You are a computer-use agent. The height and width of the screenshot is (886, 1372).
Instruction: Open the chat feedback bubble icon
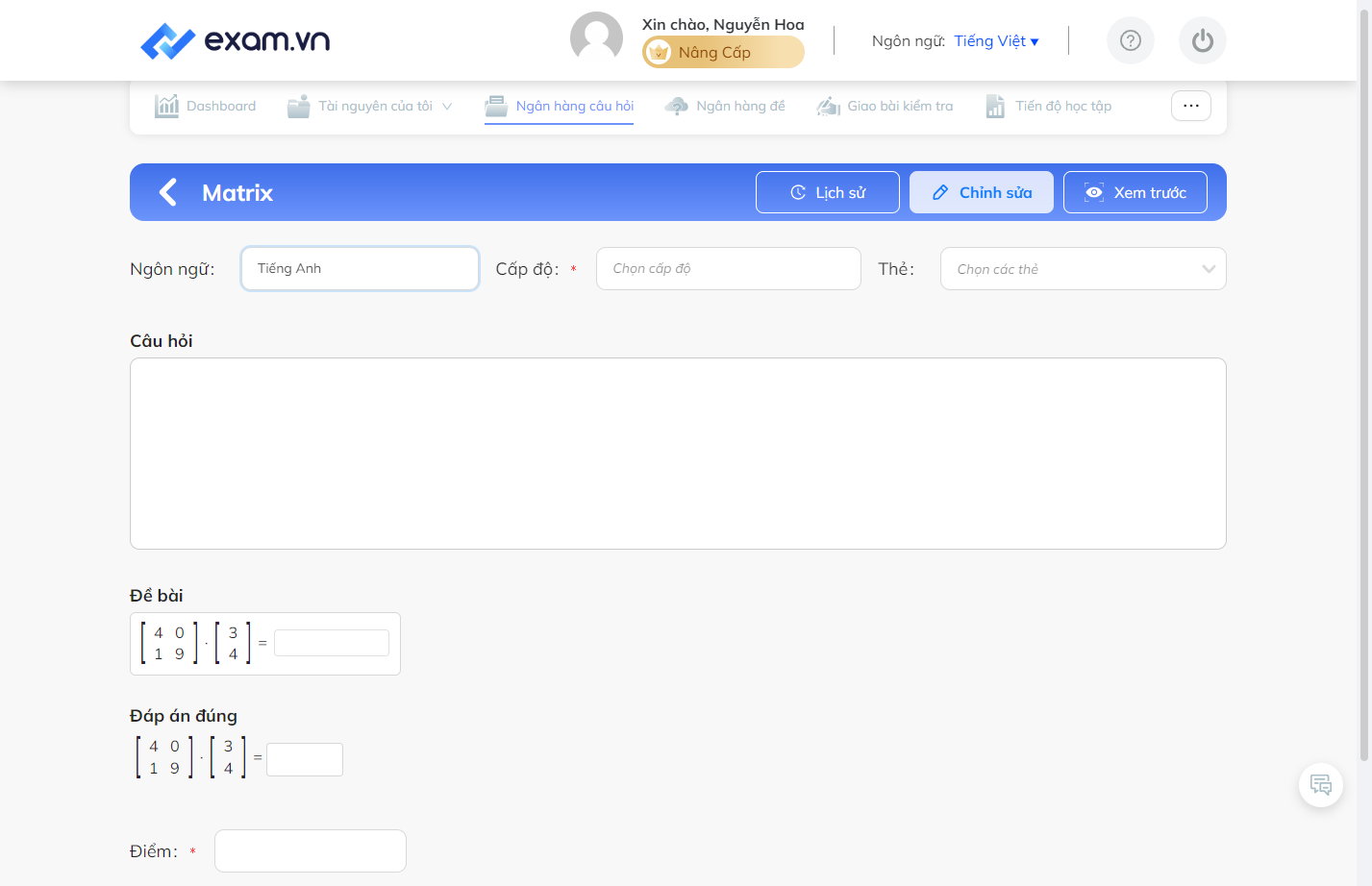pos(1321,785)
